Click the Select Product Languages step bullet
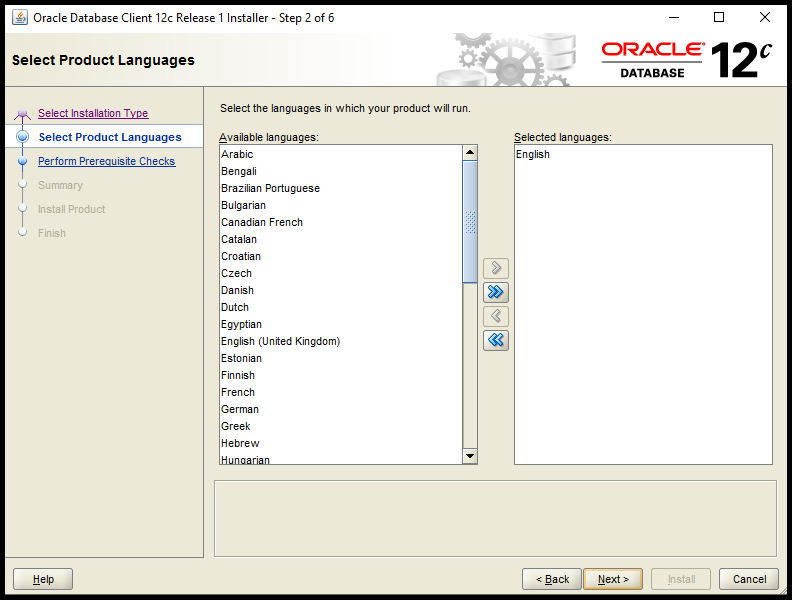This screenshot has height=600, width=792. pyautogui.click(x=22, y=137)
